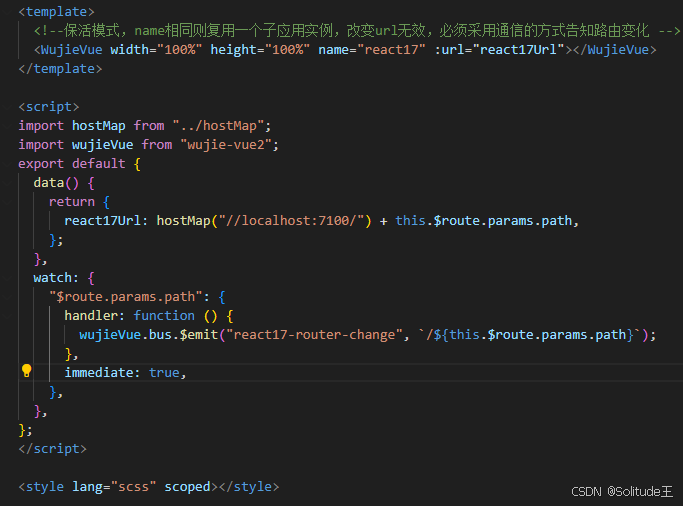This screenshot has height=506, width=683.
Task: Click the opening <template> tag
Action: (x=57, y=11)
